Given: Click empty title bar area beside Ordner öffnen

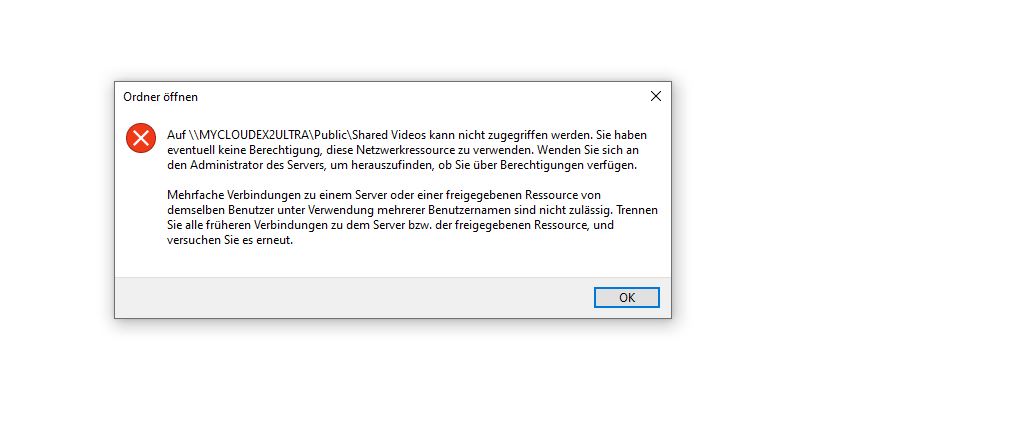Looking at the screenshot, I should [x=422, y=96].
